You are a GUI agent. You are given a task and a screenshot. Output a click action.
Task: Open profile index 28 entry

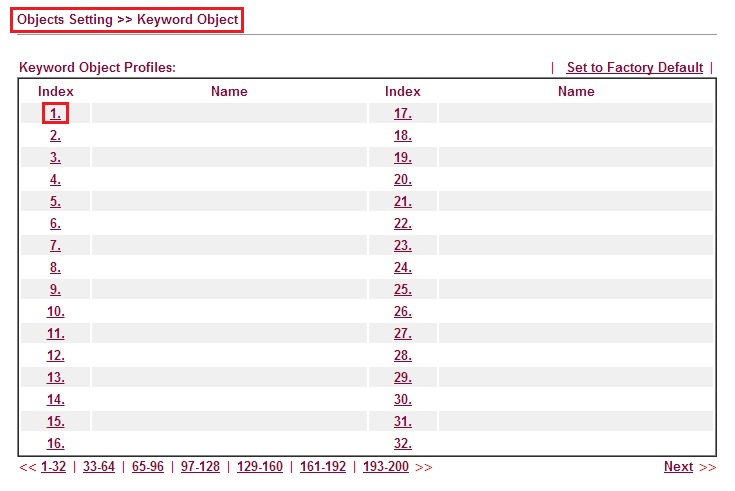click(402, 355)
